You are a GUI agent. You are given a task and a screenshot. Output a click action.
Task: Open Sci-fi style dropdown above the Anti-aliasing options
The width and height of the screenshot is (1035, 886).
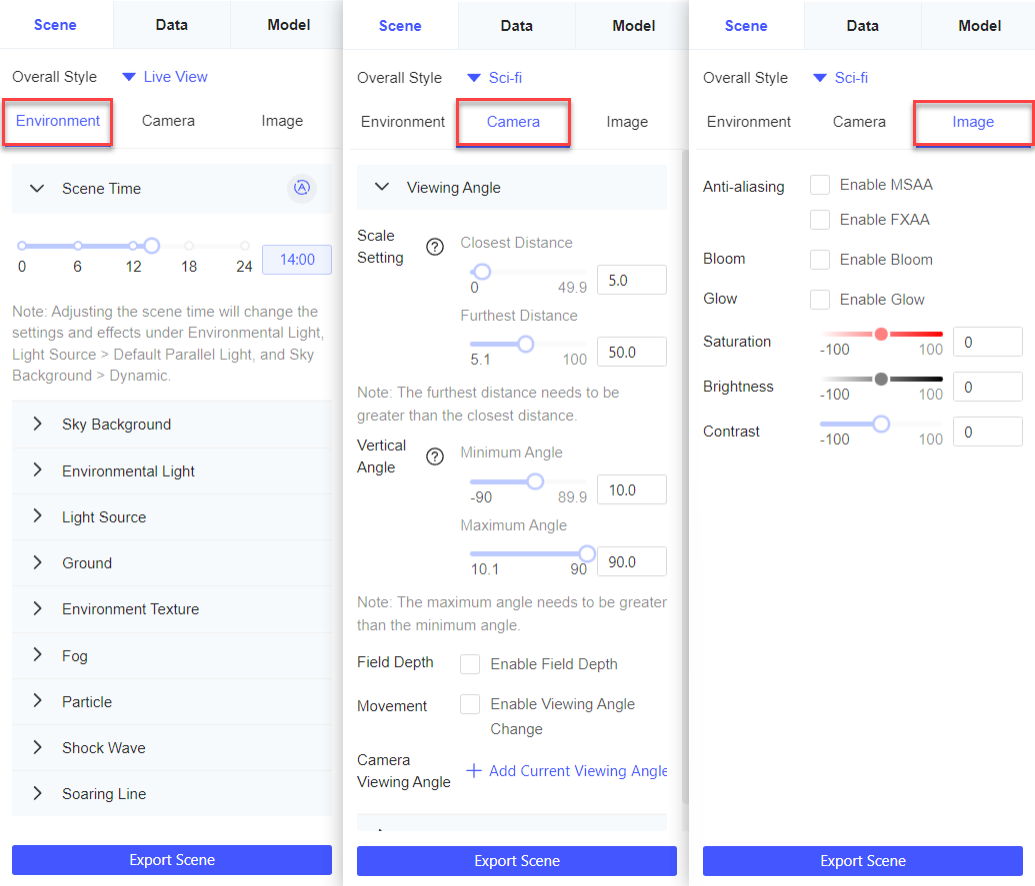(840, 78)
